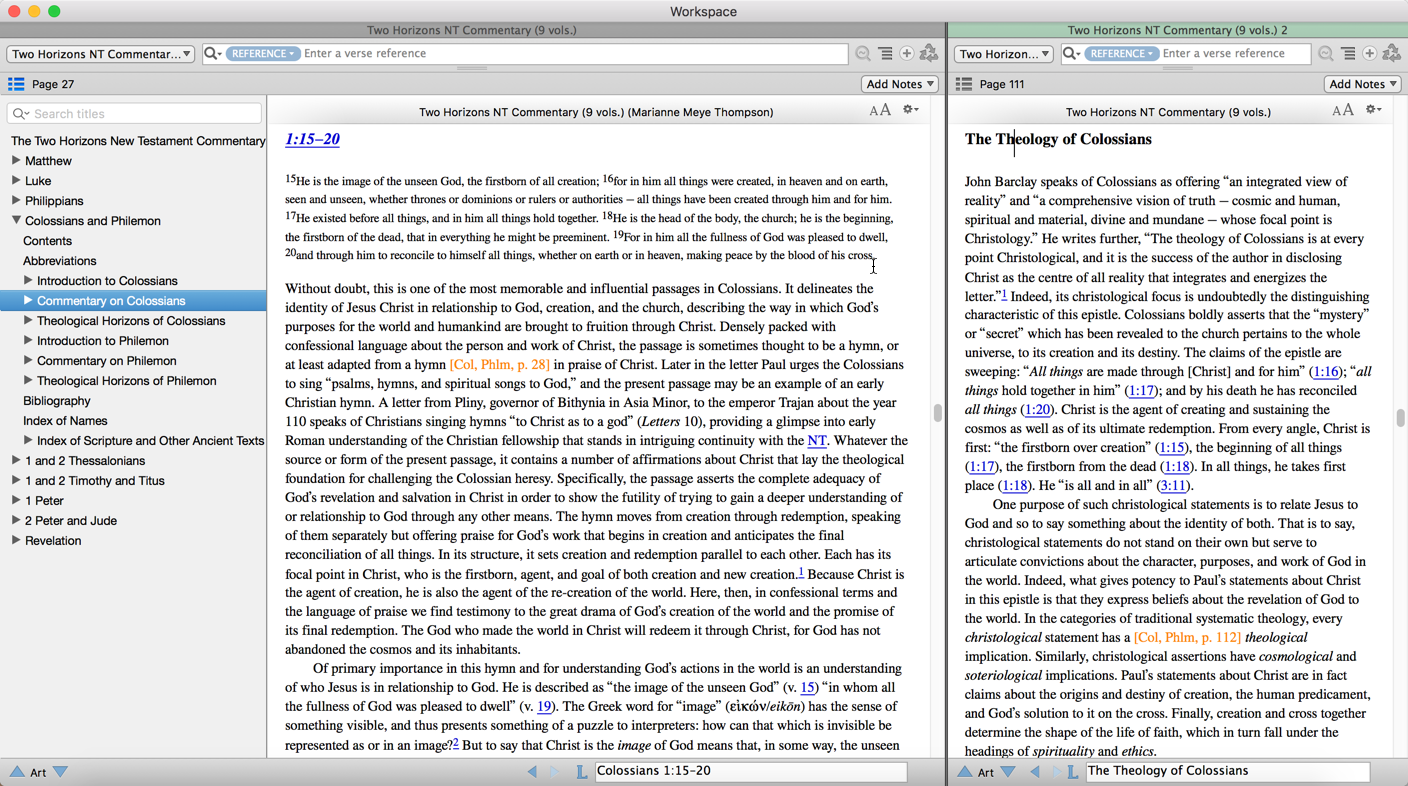This screenshot has width=1408, height=786.
Task: Click left pane plus circle icon
Action: 907,53
